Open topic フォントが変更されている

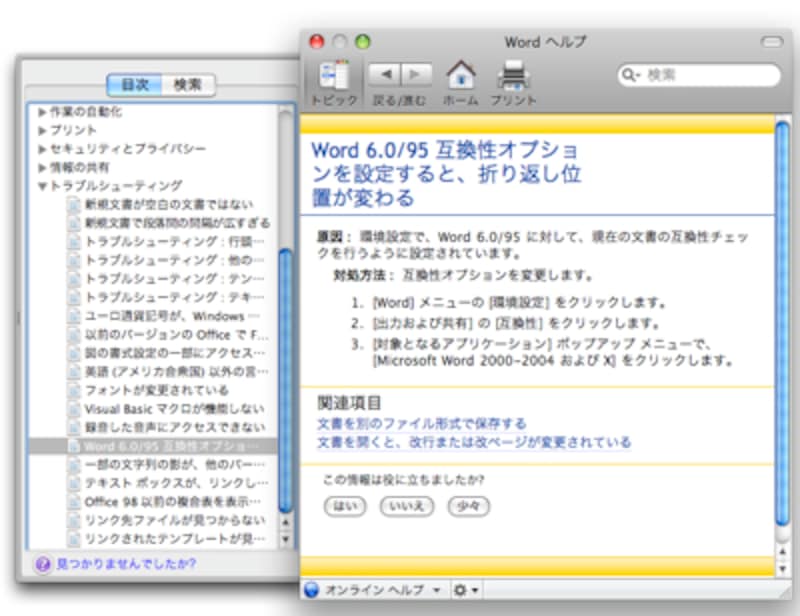(x=157, y=390)
